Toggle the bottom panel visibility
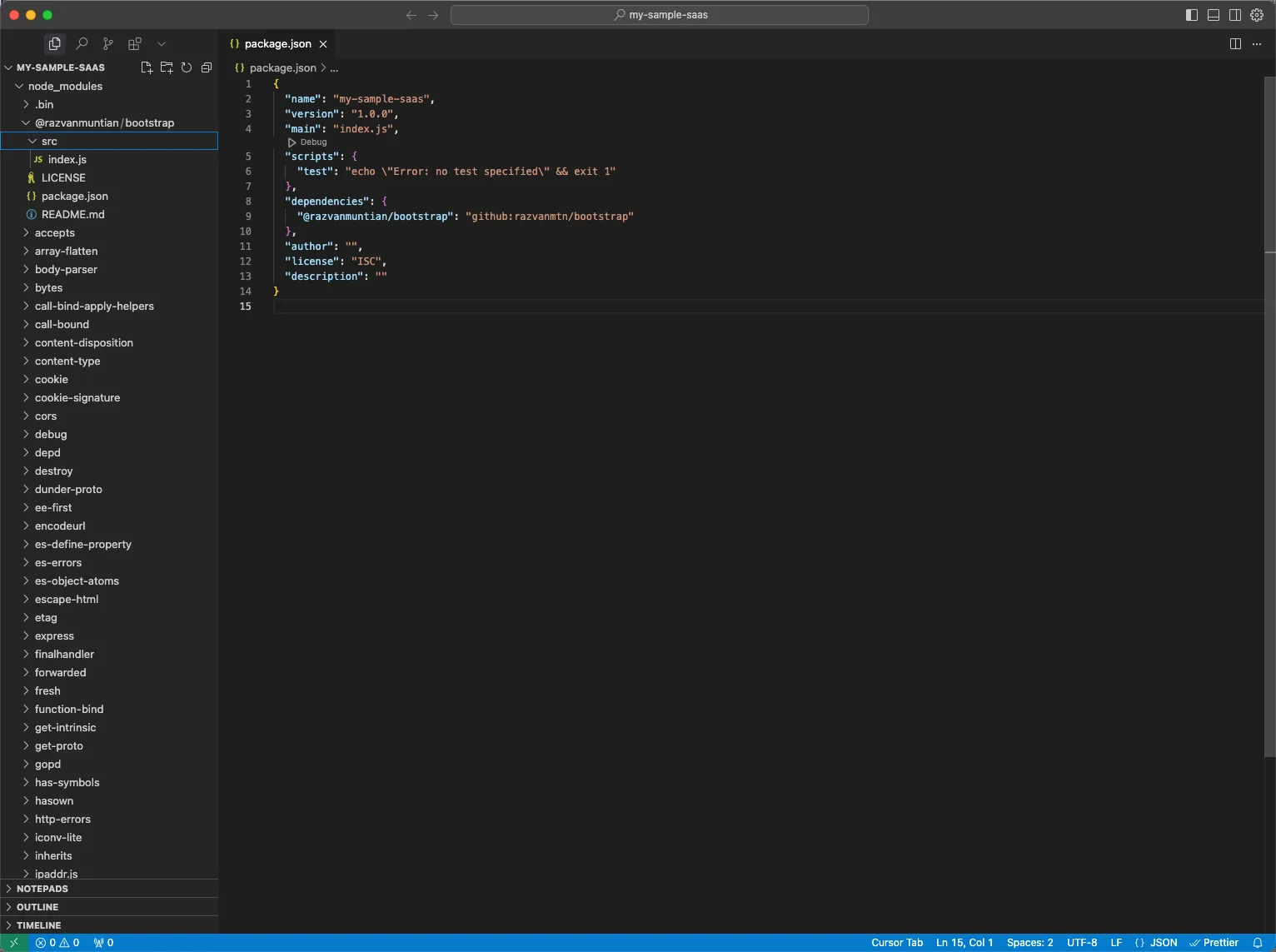Image resolution: width=1276 pixels, height=952 pixels. click(1214, 15)
